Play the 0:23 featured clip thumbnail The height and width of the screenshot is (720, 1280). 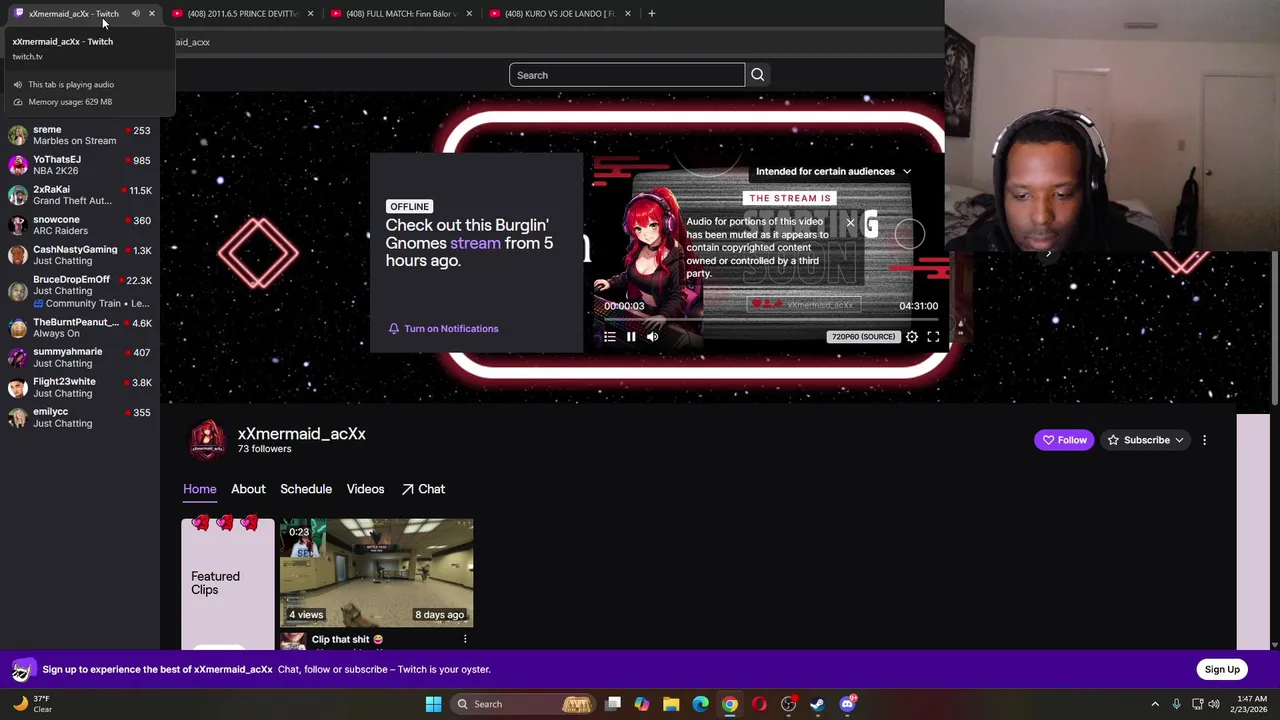376,572
